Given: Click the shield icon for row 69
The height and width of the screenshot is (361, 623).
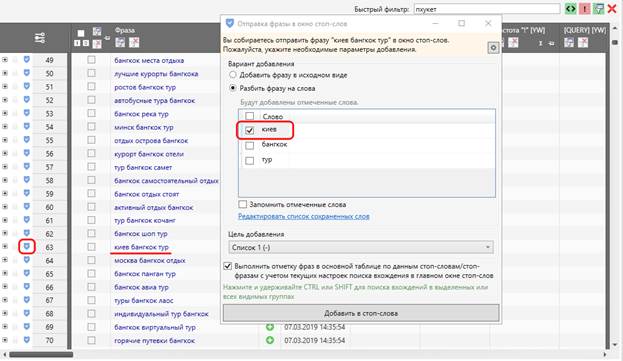Looking at the screenshot, I should coord(27,326).
